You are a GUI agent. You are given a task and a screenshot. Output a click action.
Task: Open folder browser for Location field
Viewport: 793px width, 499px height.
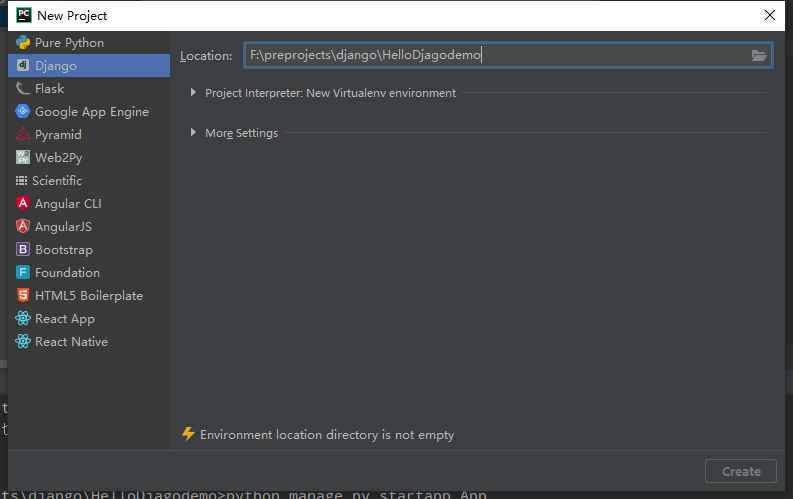[759, 55]
